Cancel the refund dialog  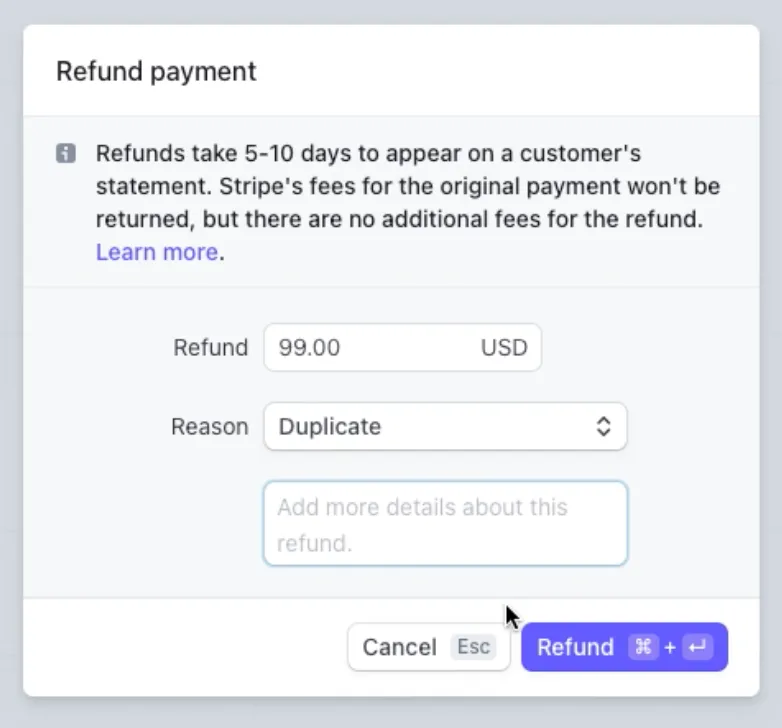click(429, 647)
